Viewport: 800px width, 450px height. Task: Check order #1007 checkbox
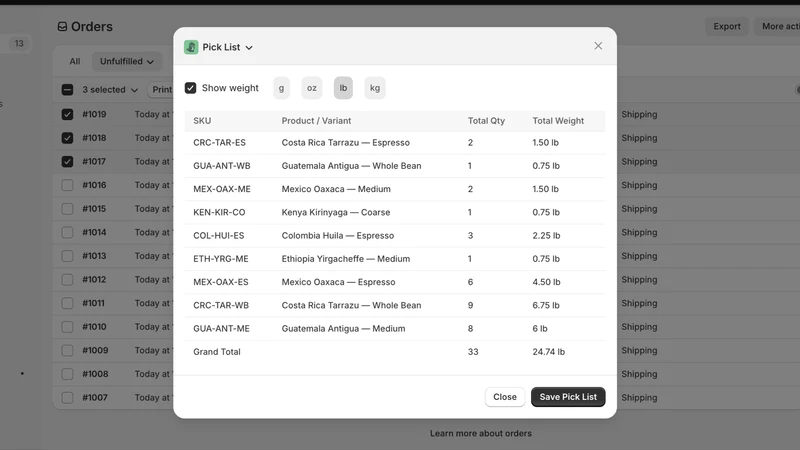pyautogui.click(x=67, y=397)
